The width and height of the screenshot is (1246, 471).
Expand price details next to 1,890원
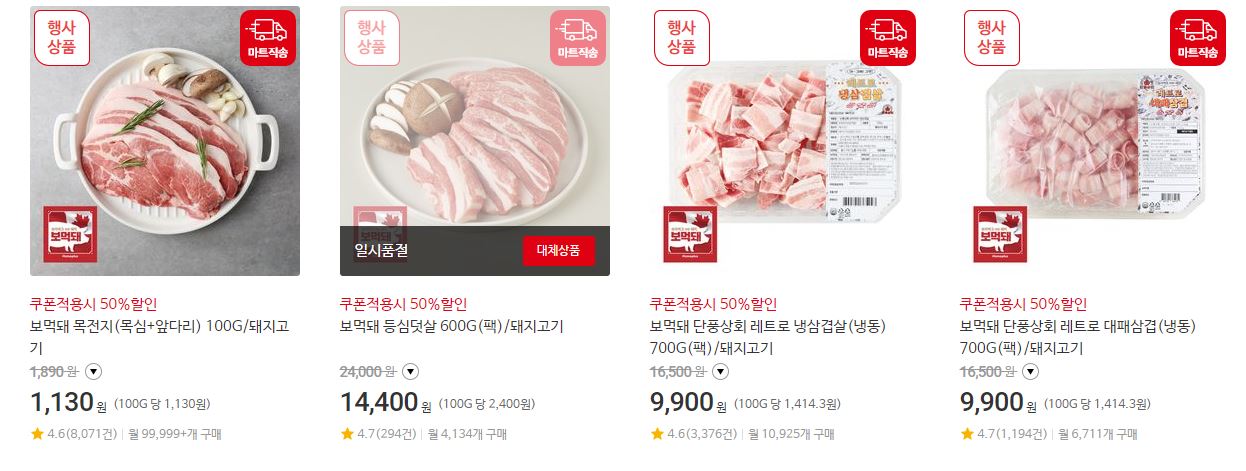94,372
